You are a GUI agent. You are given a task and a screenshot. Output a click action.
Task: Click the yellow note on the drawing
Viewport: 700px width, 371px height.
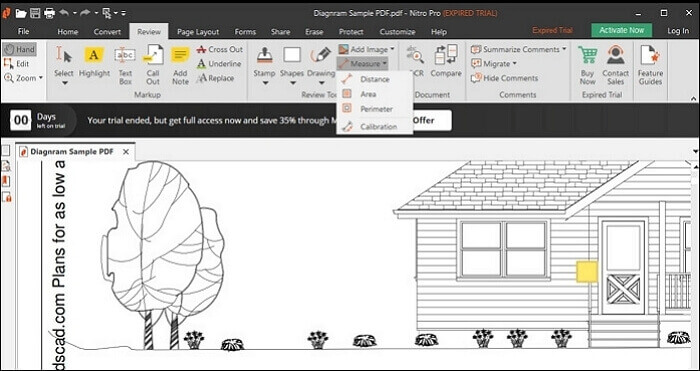point(587,272)
